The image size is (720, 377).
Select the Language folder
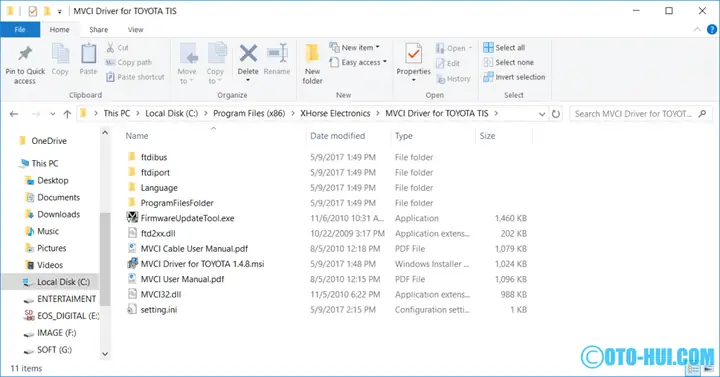[x=159, y=187]
